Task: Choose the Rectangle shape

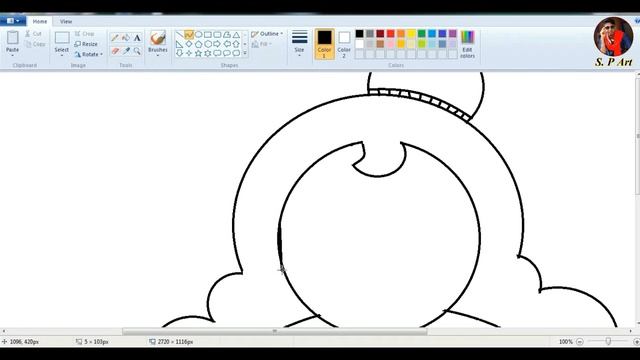Action: point(208,35)
